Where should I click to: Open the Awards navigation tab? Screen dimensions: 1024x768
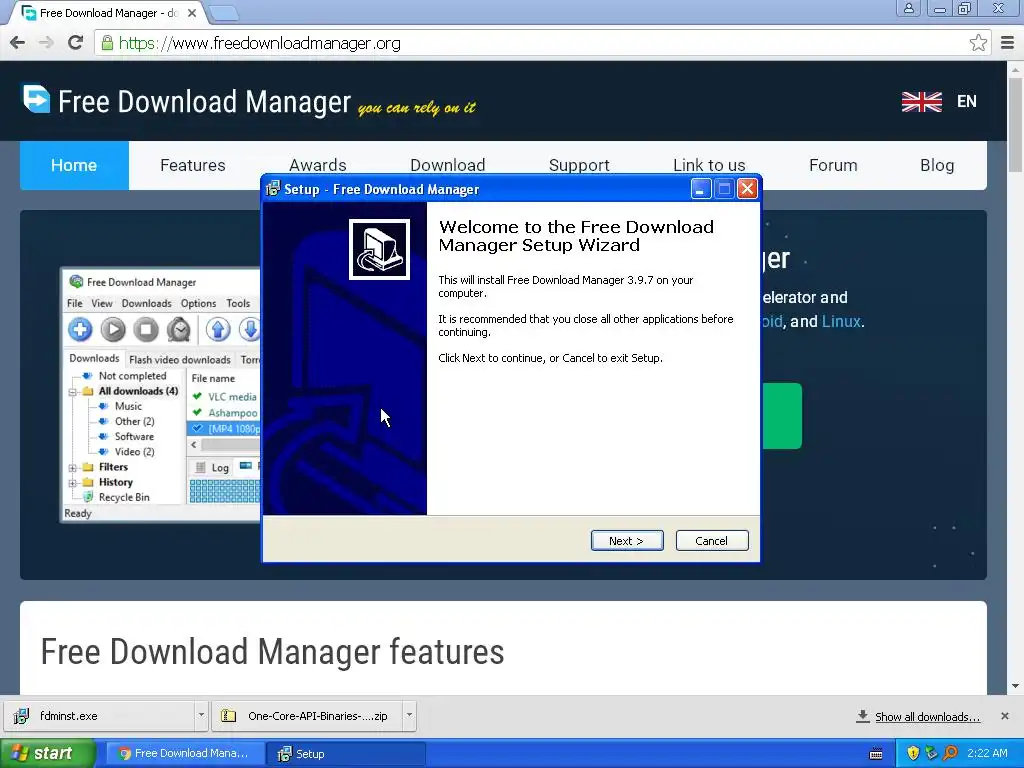[317, 165]
